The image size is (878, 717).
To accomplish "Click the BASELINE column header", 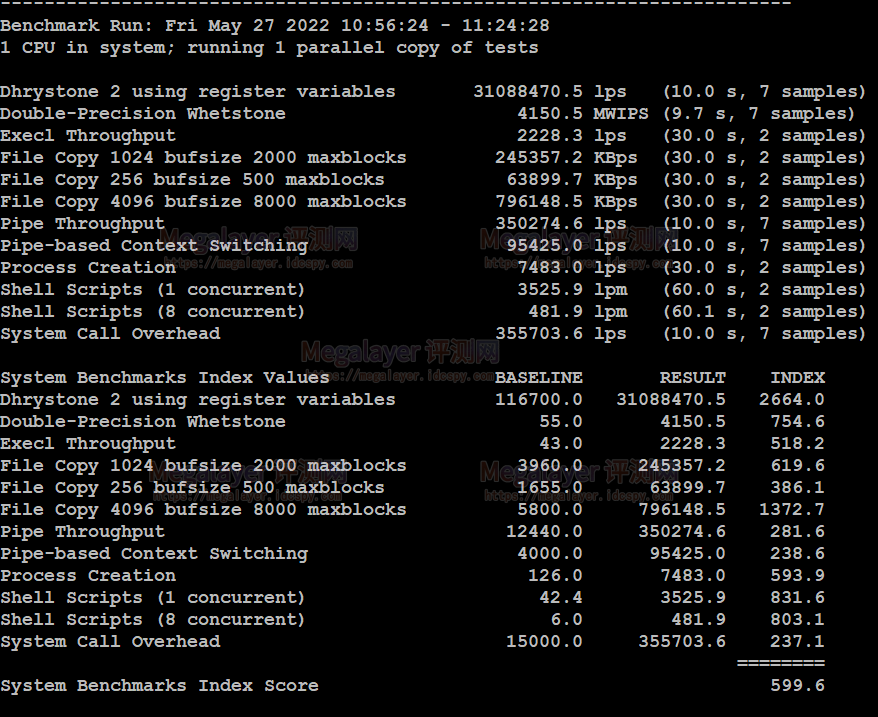I will click(x=539, y=378).
